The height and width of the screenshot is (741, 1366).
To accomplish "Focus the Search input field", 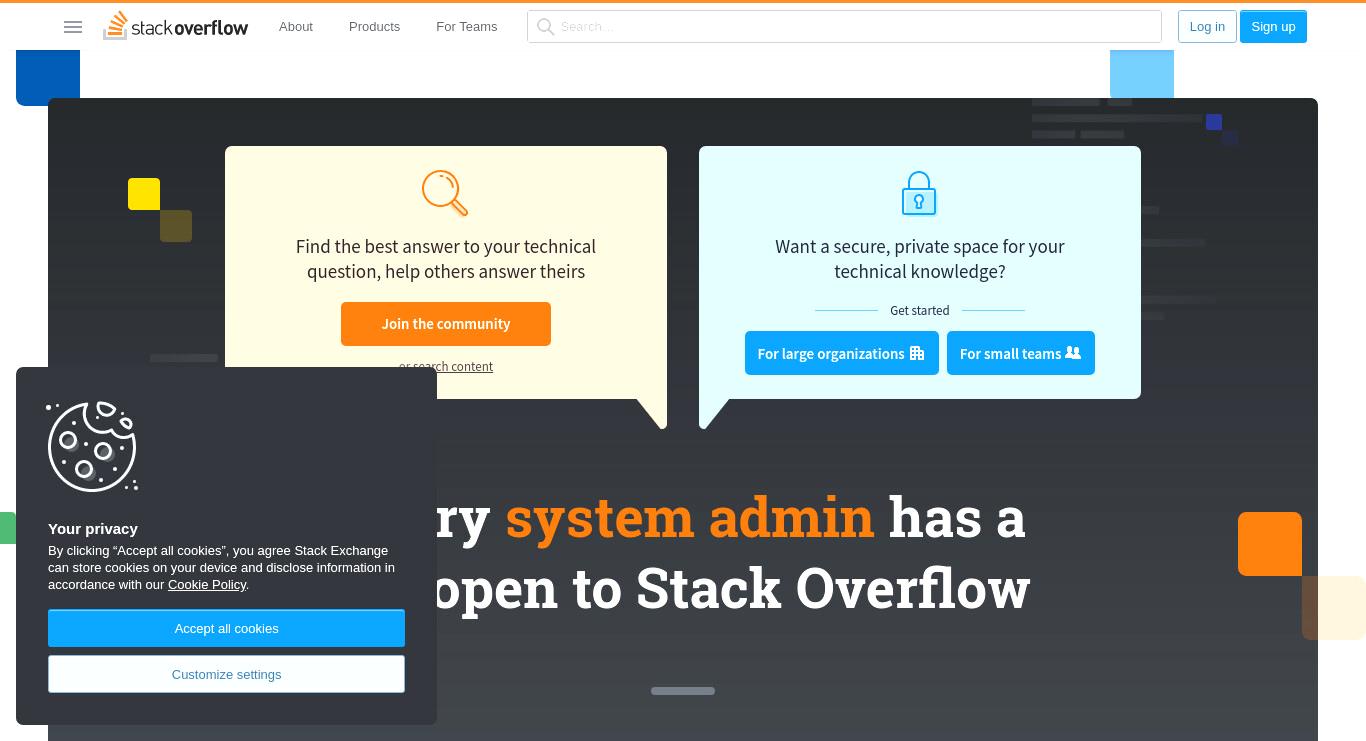I will click(844, 27).
